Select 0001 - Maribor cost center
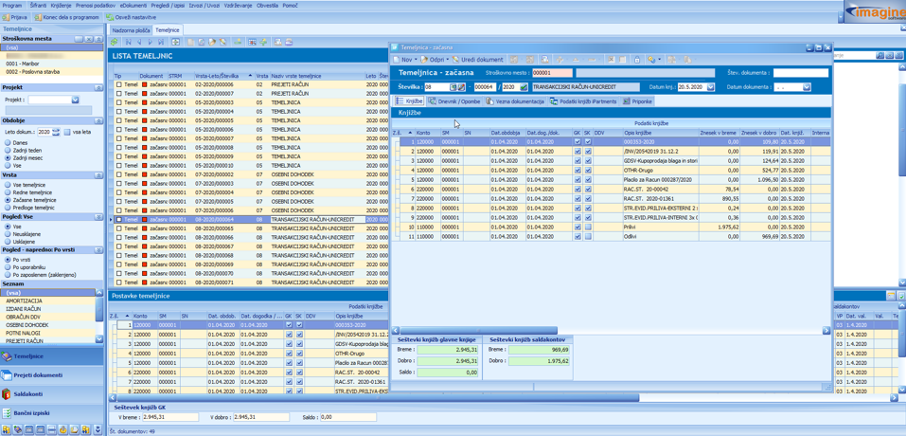906x436 pixels. click(52, 64)
